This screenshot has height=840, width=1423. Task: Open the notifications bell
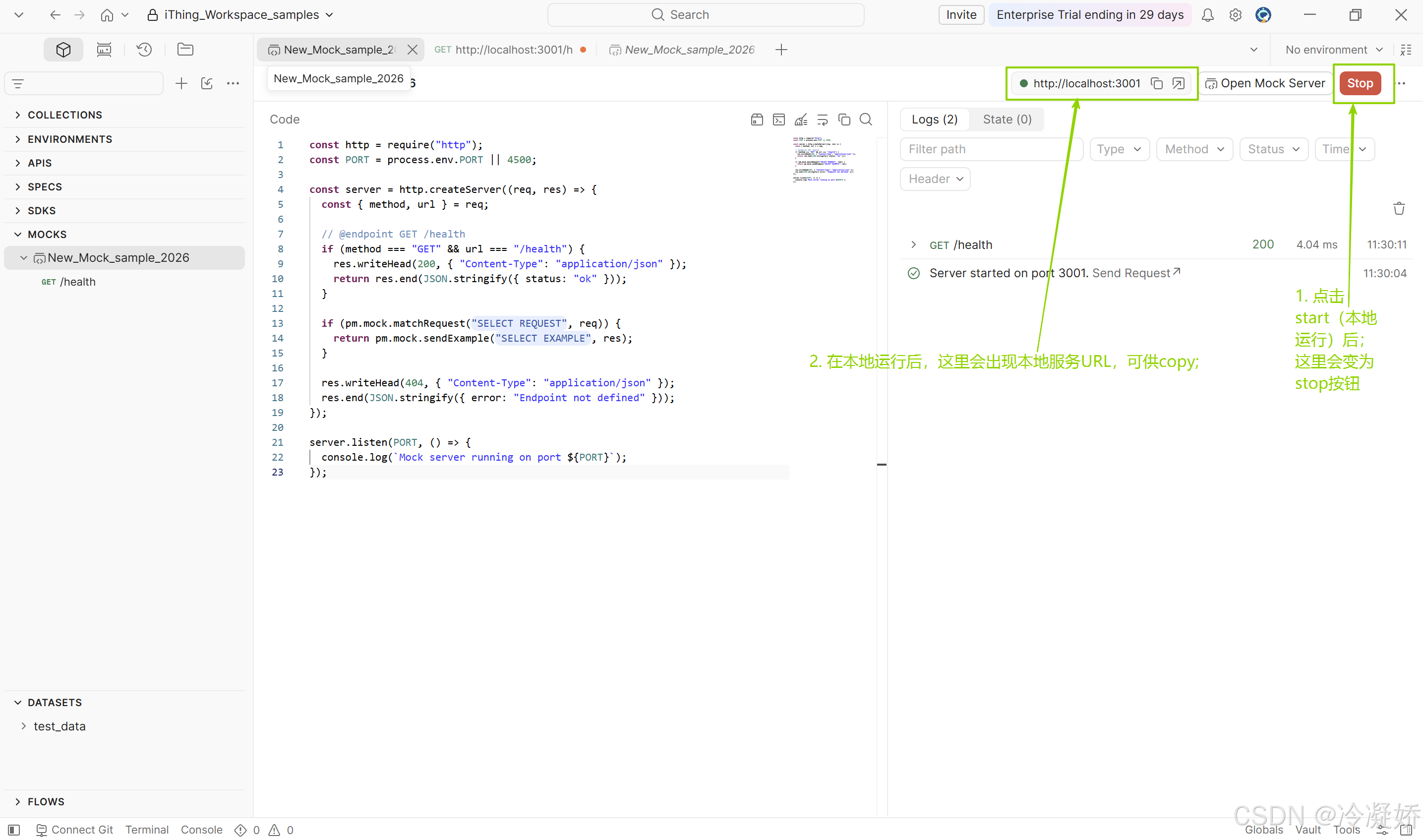[x=1207, y=15]
